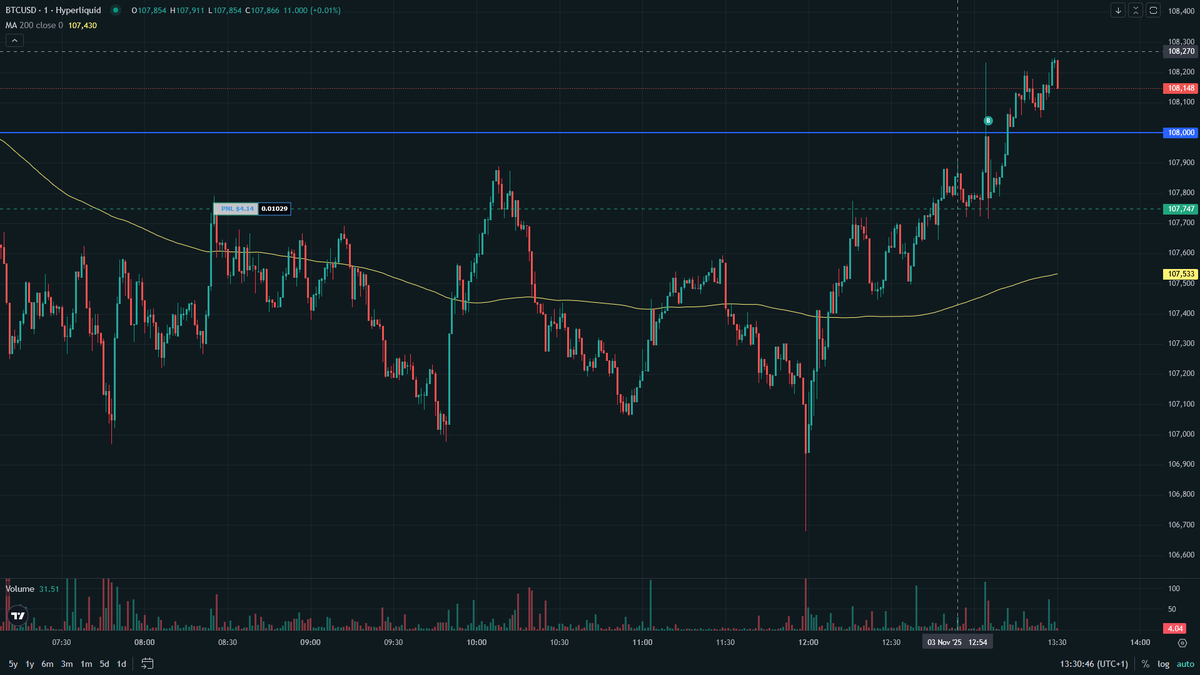Click the 107,000 price axis label
Screen dimensions: 1200x675
coord(1181,434)
